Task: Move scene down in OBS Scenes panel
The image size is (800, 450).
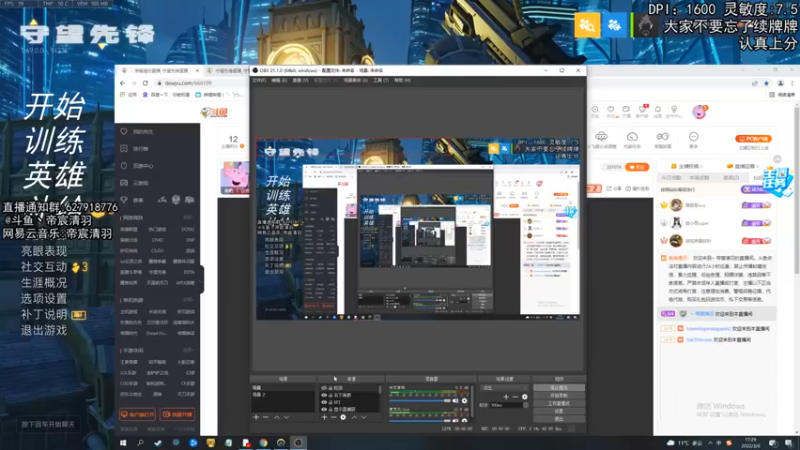Action: tap(286, 417)
